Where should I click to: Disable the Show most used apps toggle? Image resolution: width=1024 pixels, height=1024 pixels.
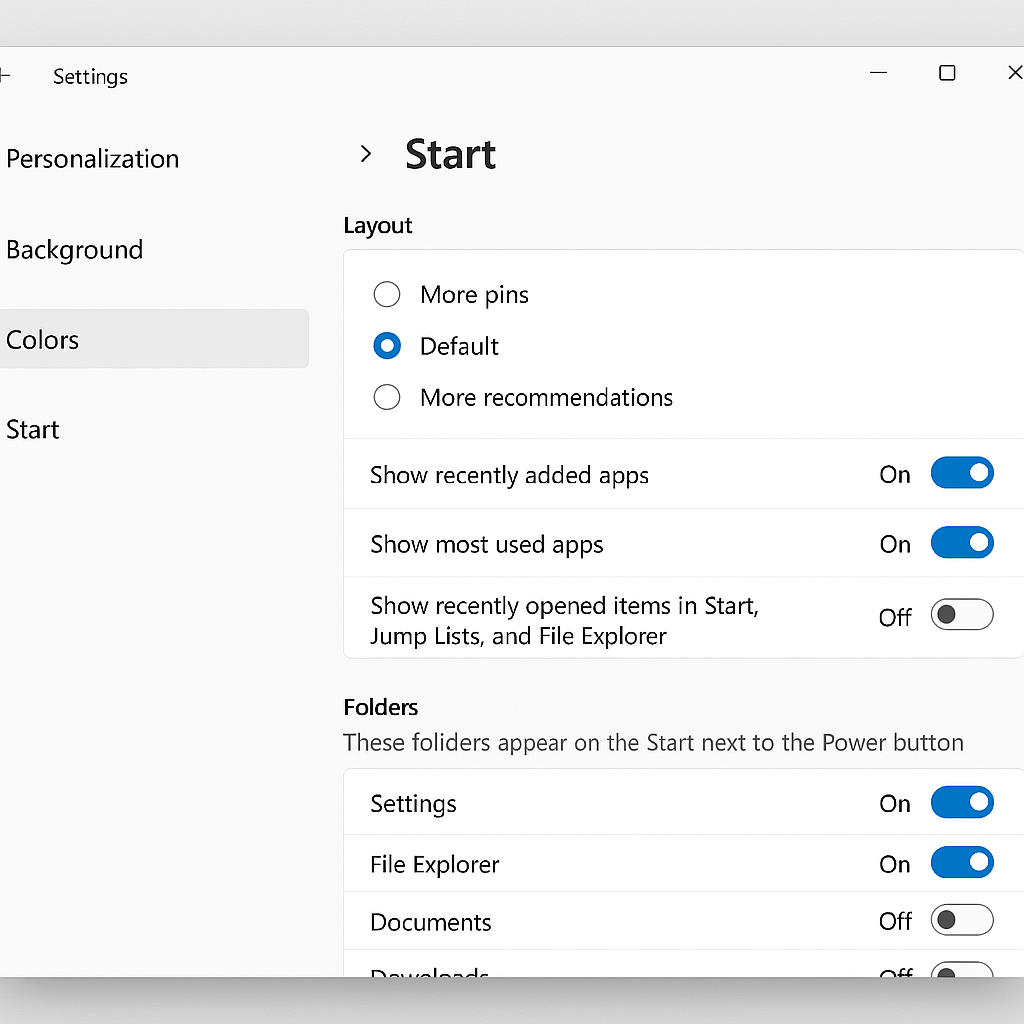click(962, 543)
